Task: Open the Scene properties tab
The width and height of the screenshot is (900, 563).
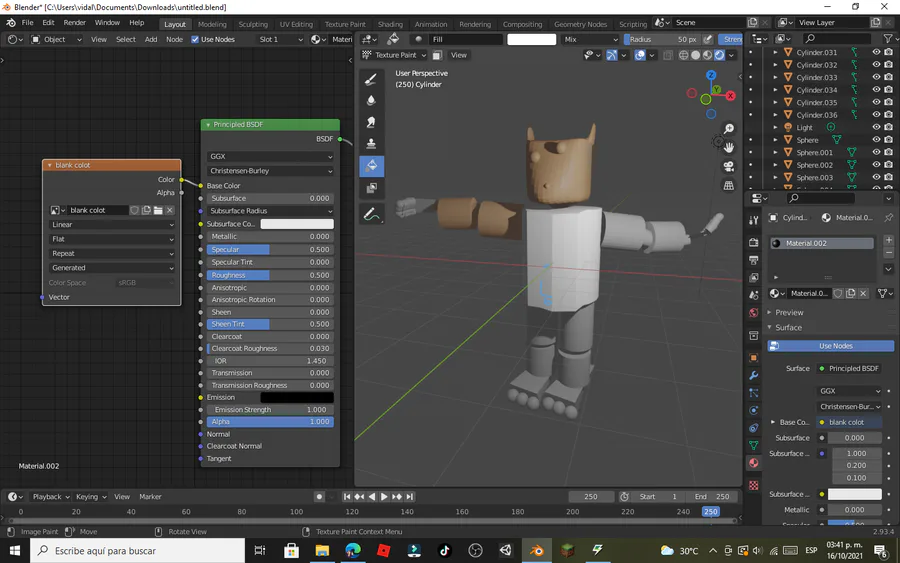Action: tap(754, 295)
